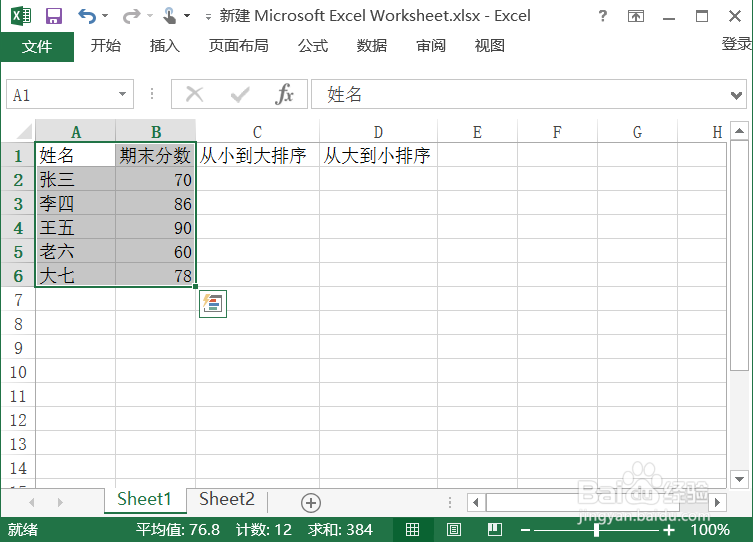The image size is (753, 542).
Task: Select the cell containing 李四
Action: (x=75, y=203)
